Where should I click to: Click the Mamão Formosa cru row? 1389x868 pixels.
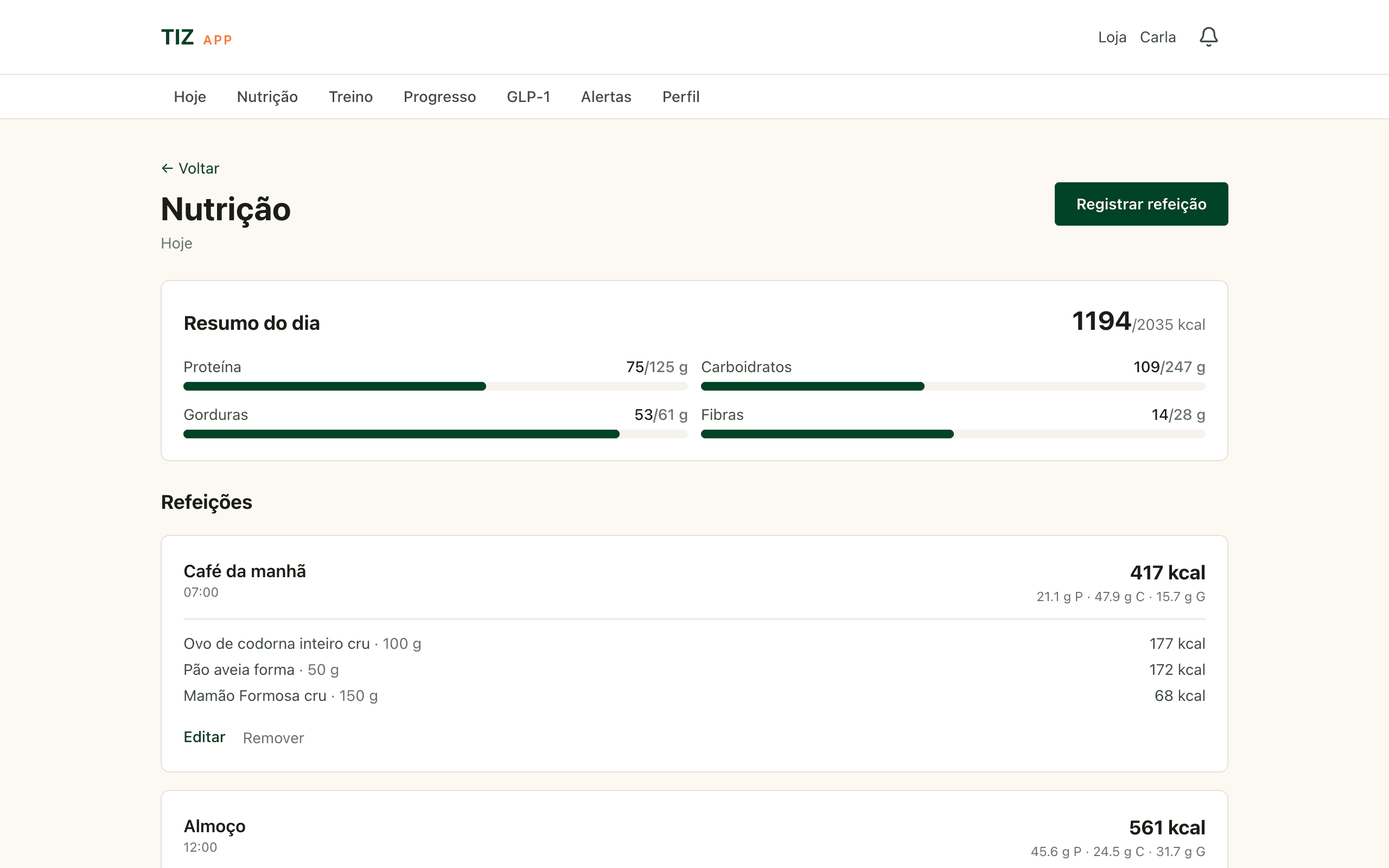(694, 696)
